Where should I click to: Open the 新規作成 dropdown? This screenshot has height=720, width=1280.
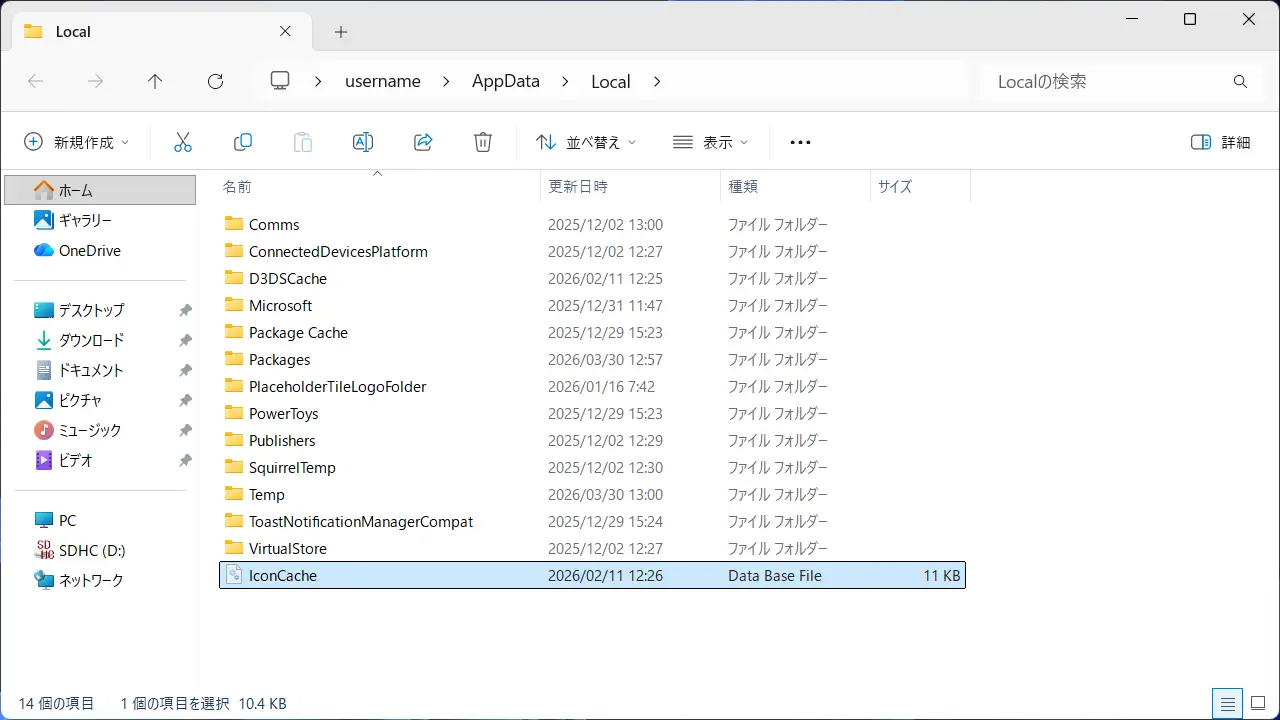coord(77,142)
